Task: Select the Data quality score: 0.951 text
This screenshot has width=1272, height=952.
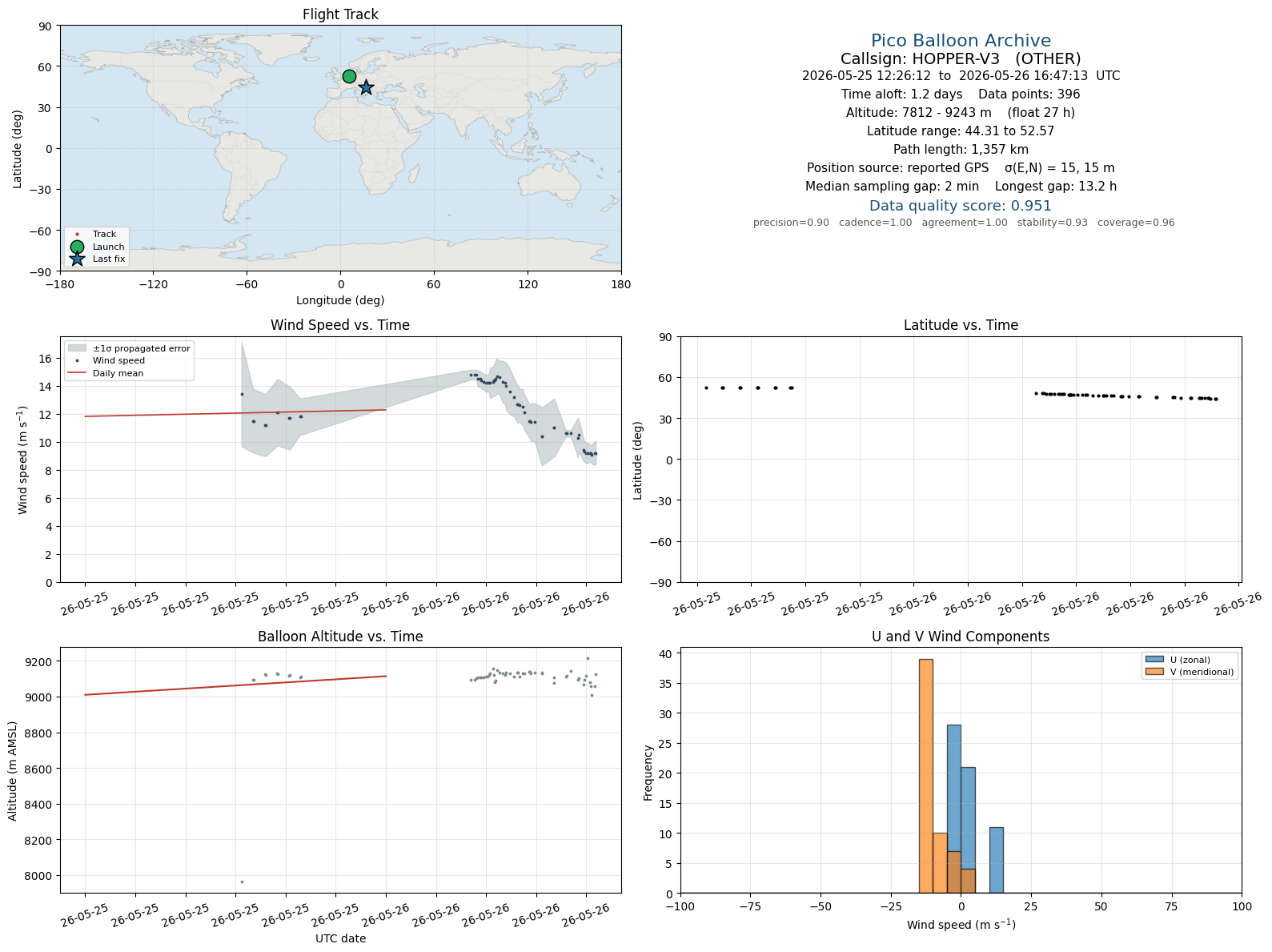Action: (x=961, y=206)
